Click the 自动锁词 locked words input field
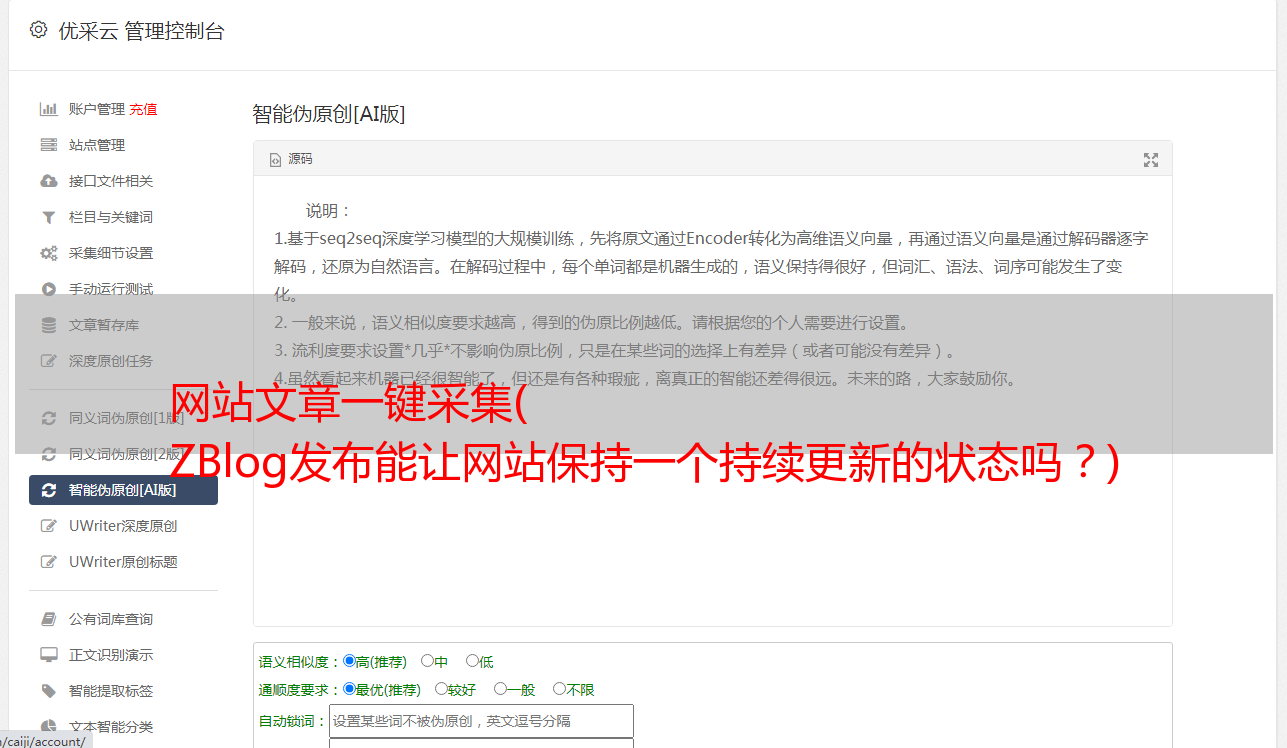 pyautogui.click(x=481, y=721)
